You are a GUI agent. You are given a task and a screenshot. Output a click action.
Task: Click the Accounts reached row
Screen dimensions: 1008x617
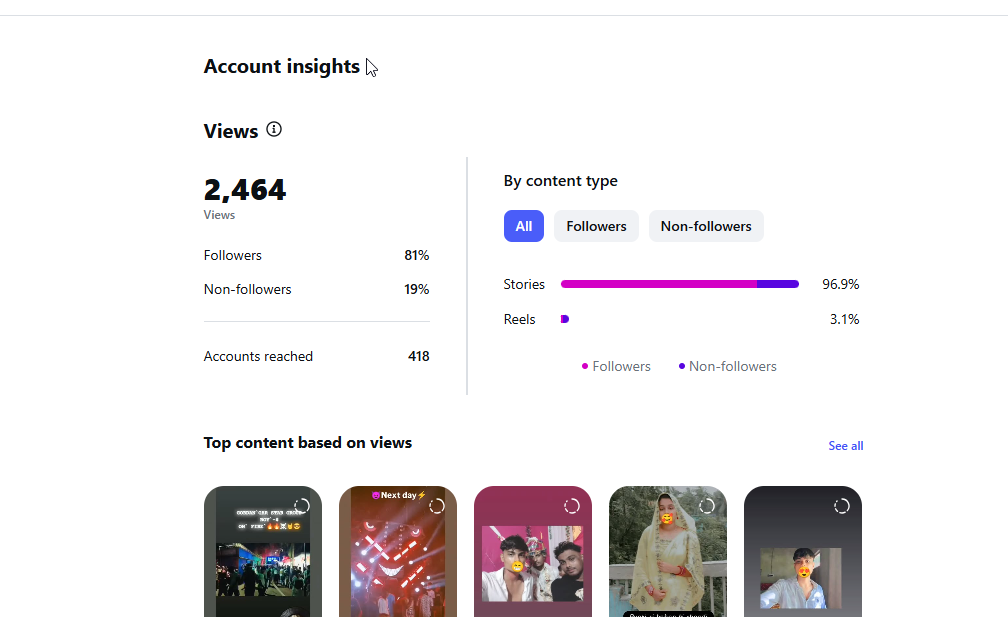(x=316, y=356)
